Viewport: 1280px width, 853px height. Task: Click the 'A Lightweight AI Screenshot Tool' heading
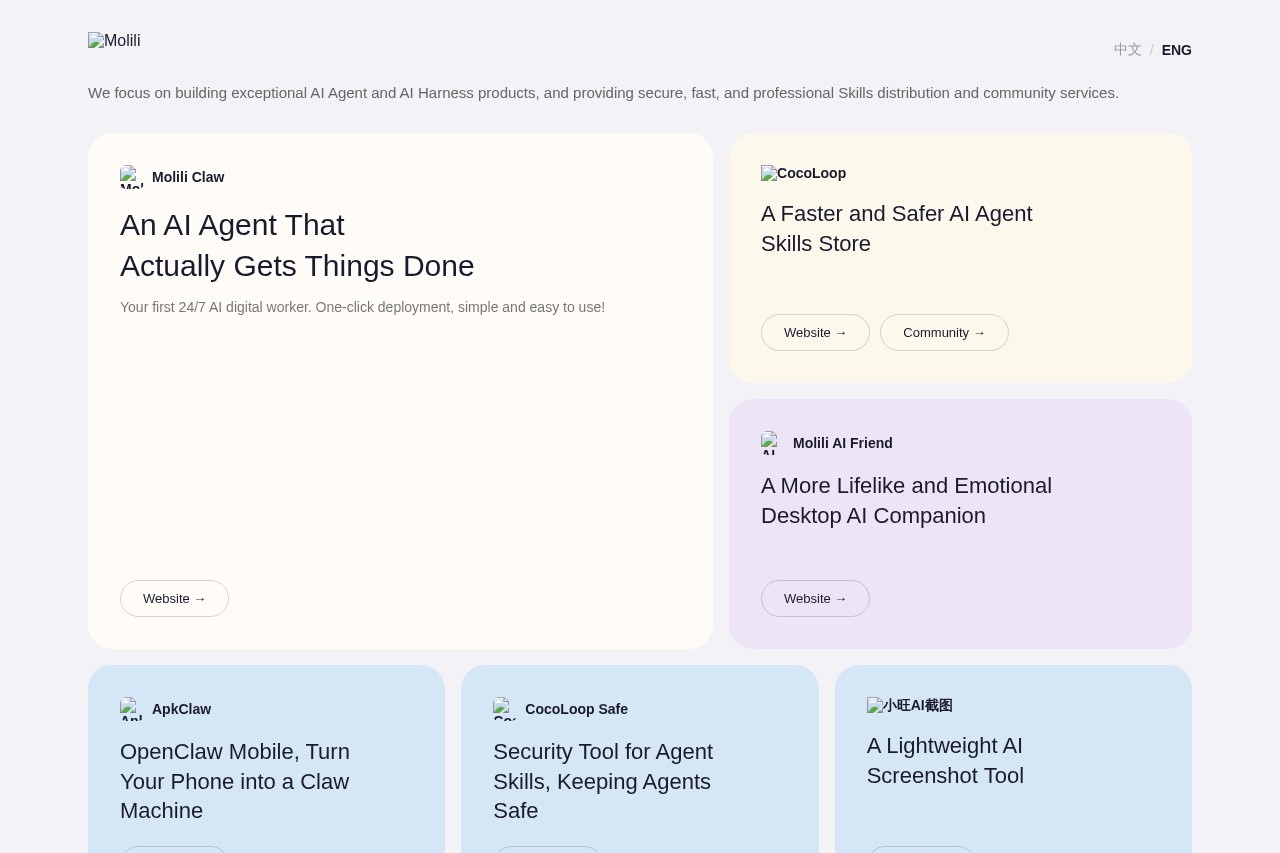point(945,760)
